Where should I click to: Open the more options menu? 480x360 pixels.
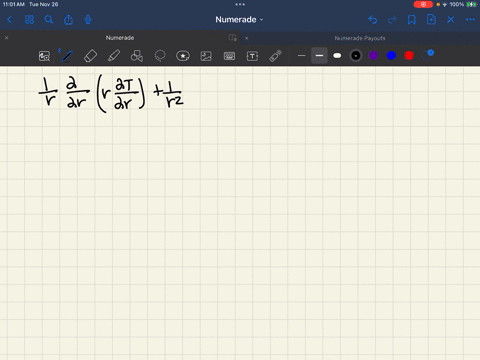(x=470, y=20)
